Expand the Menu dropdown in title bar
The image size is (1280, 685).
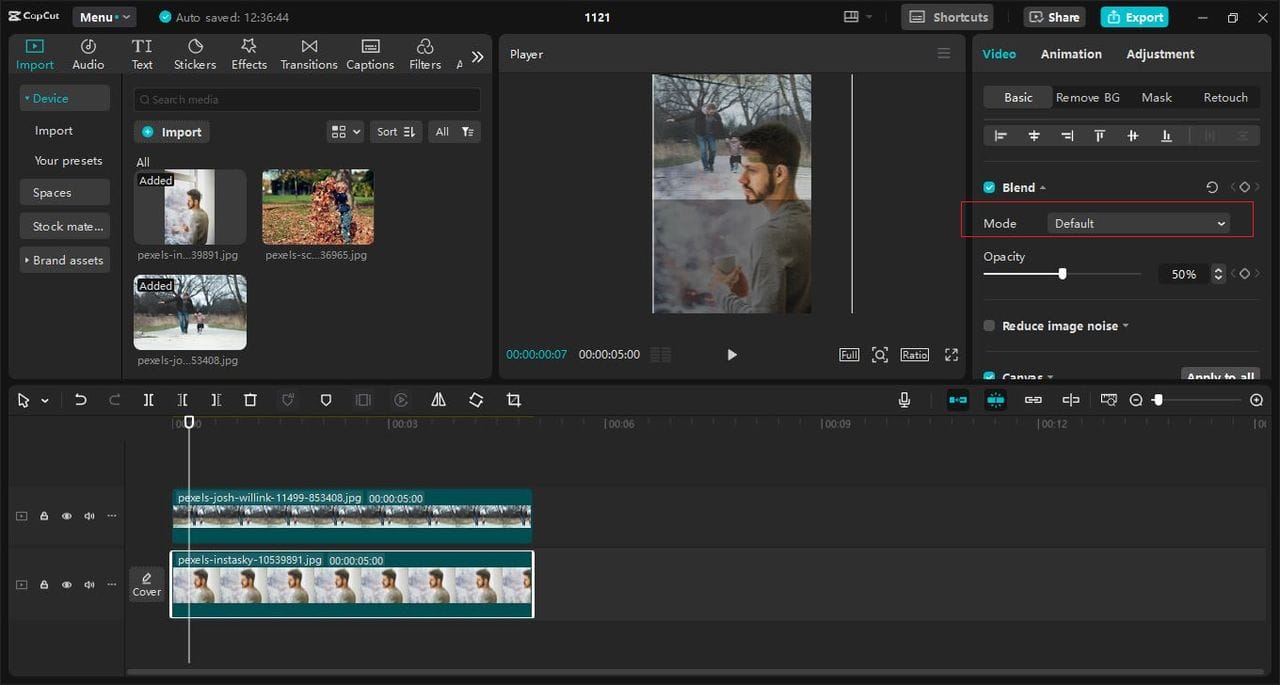104,17
